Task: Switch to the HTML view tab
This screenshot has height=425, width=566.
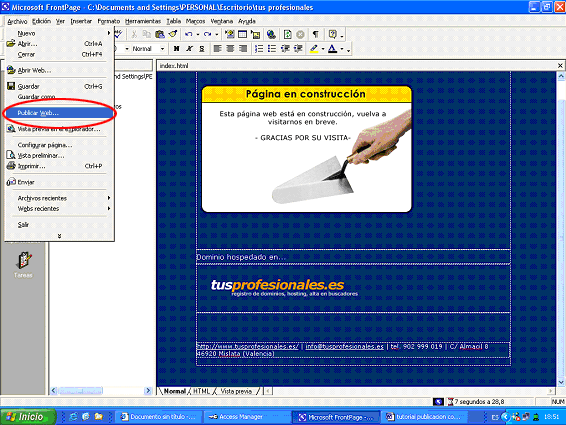Action: click(201, 391)
